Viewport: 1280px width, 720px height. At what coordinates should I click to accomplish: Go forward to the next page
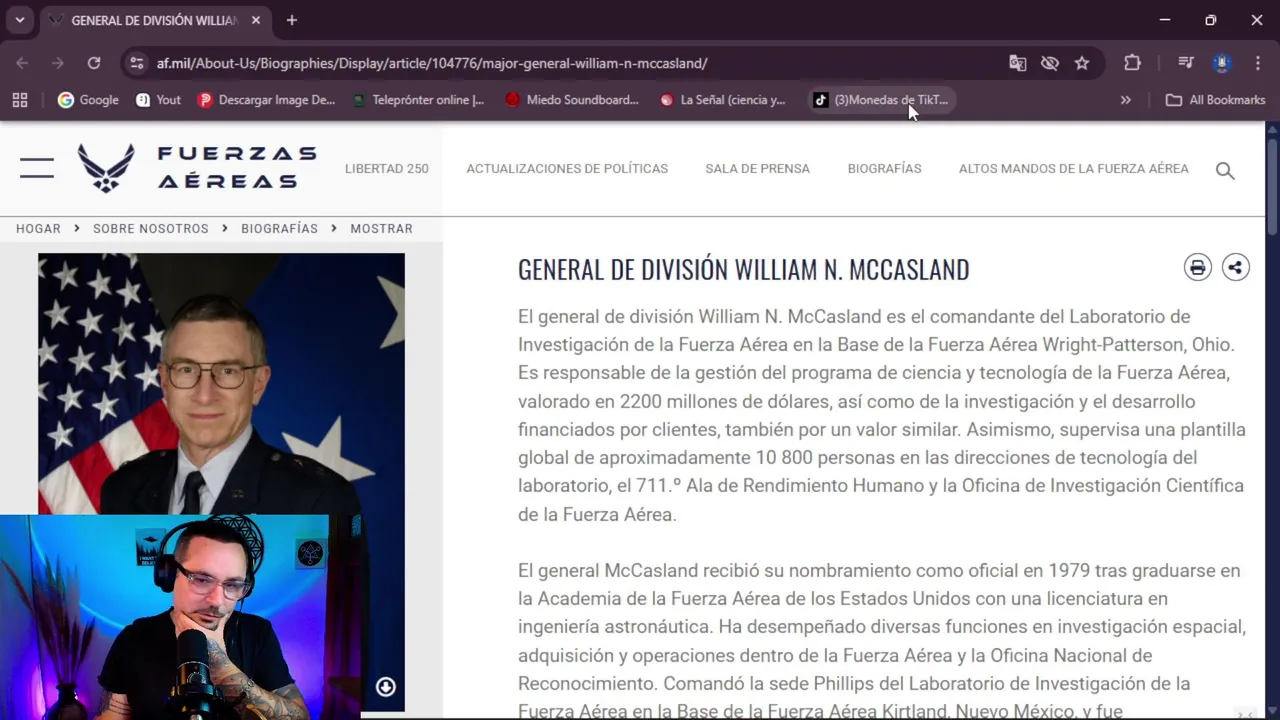58,63
